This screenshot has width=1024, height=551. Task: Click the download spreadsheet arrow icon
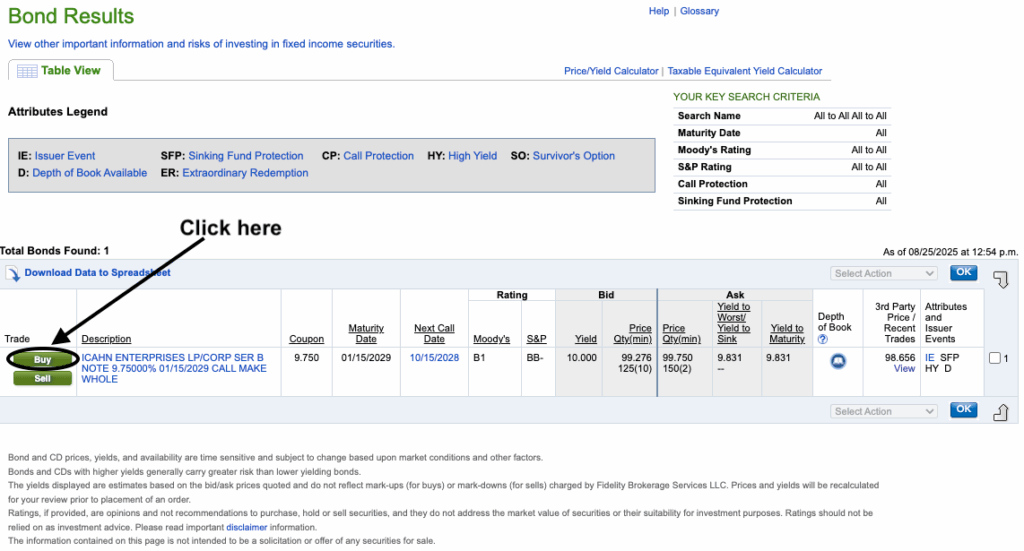coord(13,274)
